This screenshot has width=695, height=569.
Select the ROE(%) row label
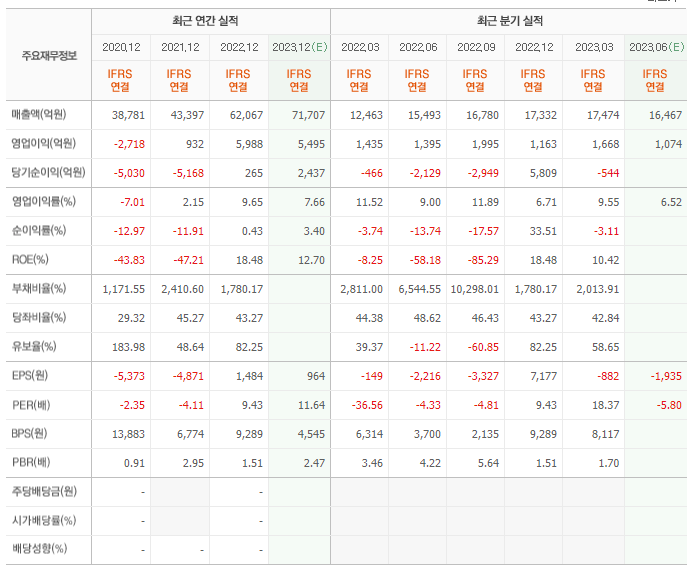tap(30, 260)
